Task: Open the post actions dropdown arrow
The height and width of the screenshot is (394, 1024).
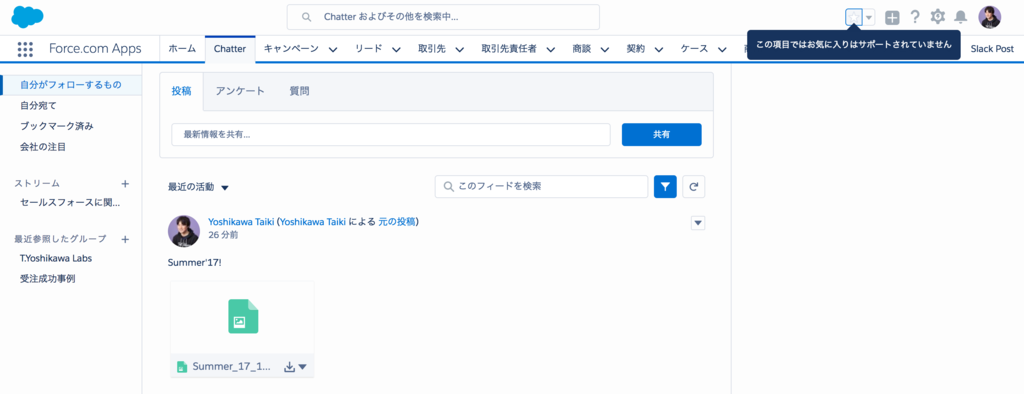Action: (698, 223)
